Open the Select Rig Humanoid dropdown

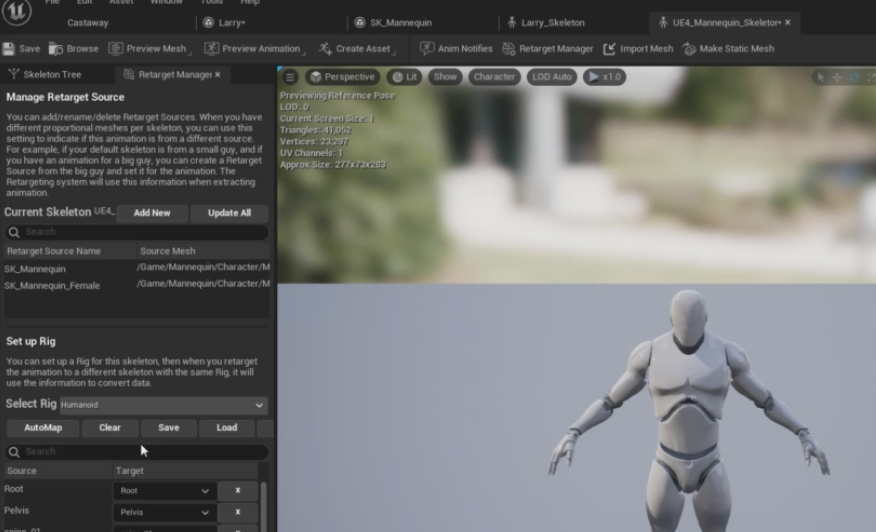pos(163,405)
